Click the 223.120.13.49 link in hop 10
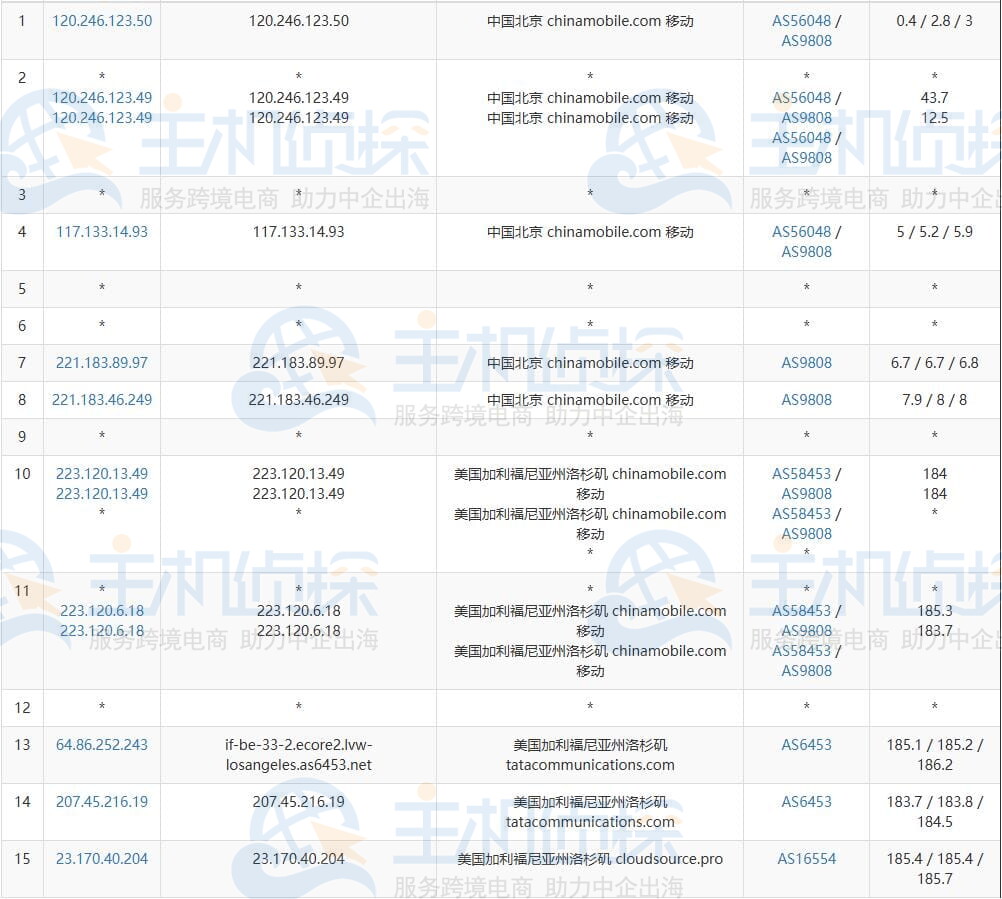 point(101,473)
